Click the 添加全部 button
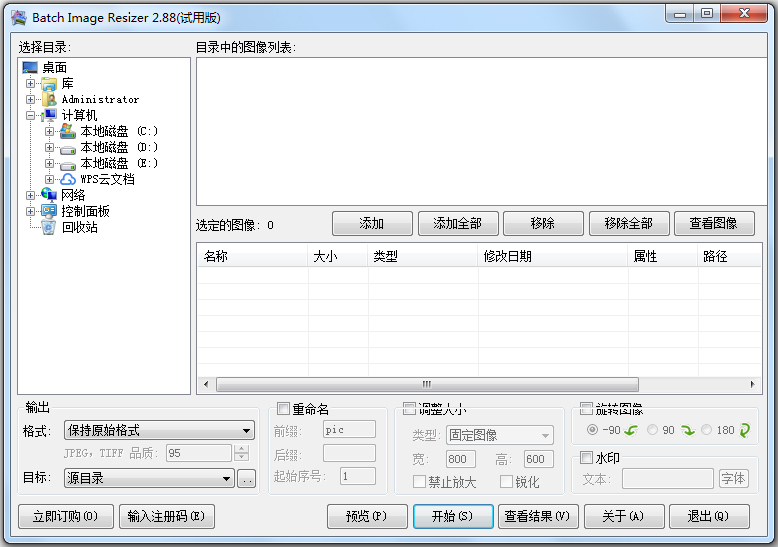The height and width of the screenshot is (547, 778). pyautogui.click(x=458, y=223)
